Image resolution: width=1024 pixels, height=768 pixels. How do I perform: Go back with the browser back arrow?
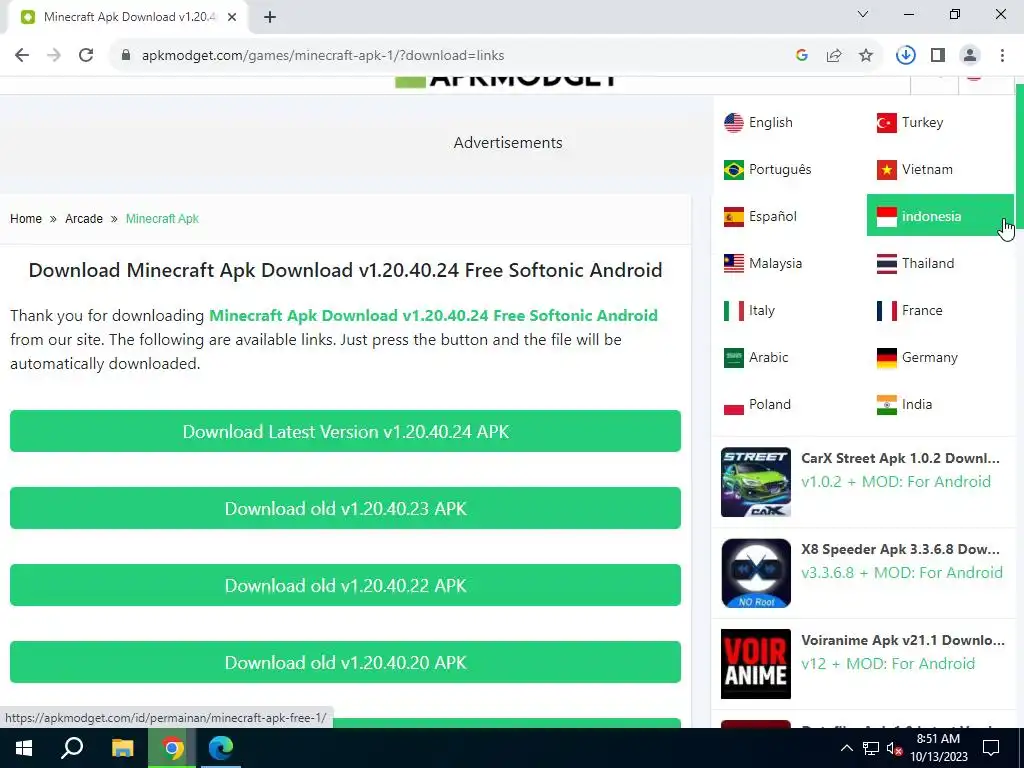[x=22, y=56]
